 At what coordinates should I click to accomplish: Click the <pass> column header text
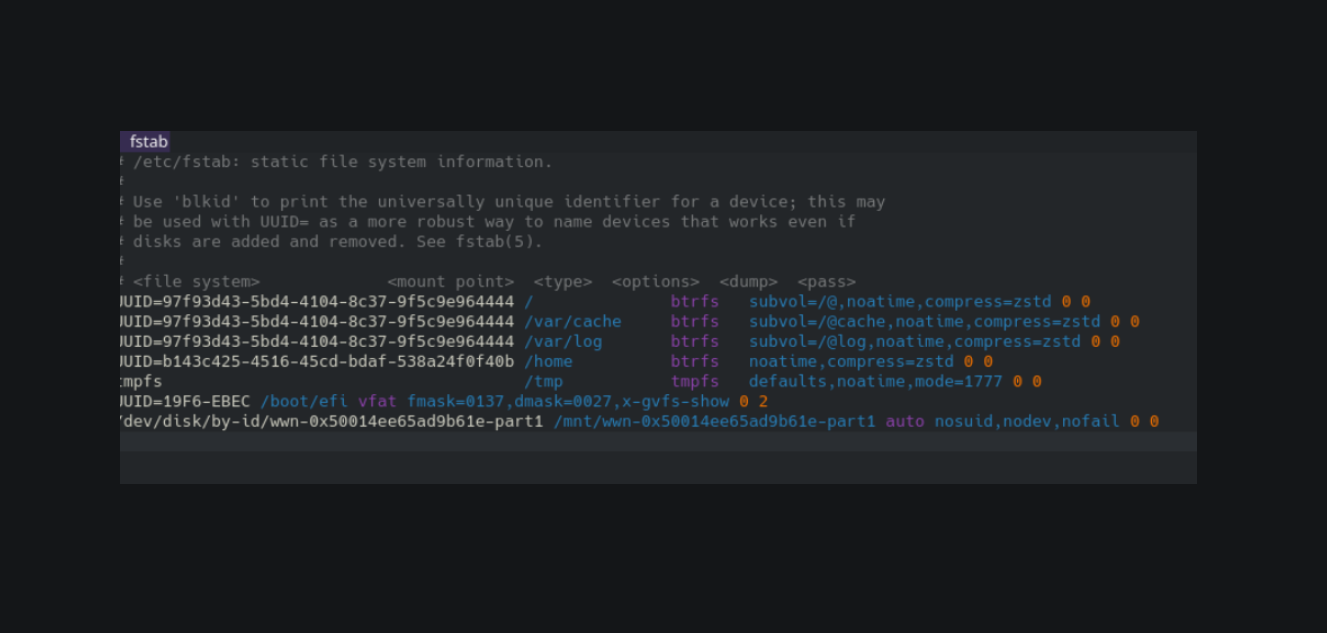826,282
